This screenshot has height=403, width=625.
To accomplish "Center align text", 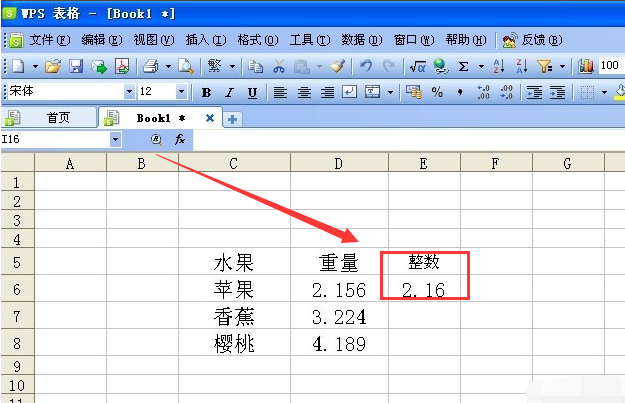I will pyautogui.click(x=305, y=92).
